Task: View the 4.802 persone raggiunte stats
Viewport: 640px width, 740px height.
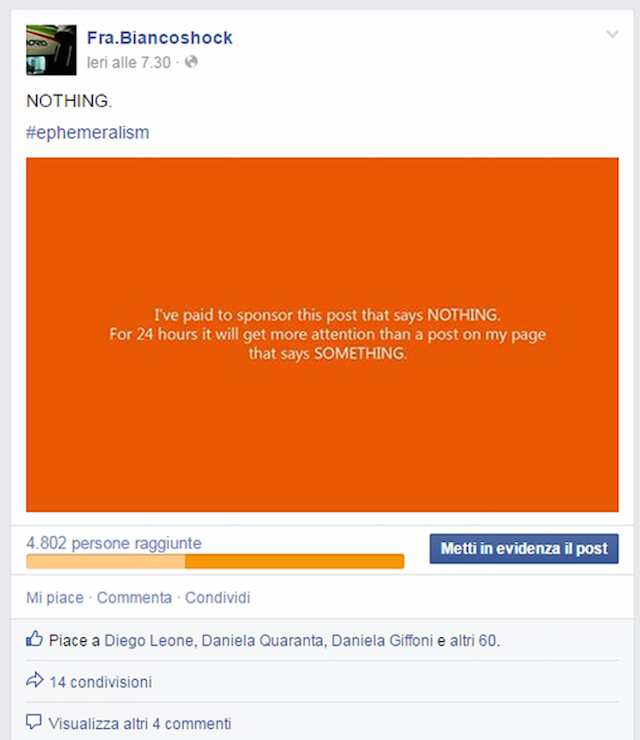Action: point(114,543)
